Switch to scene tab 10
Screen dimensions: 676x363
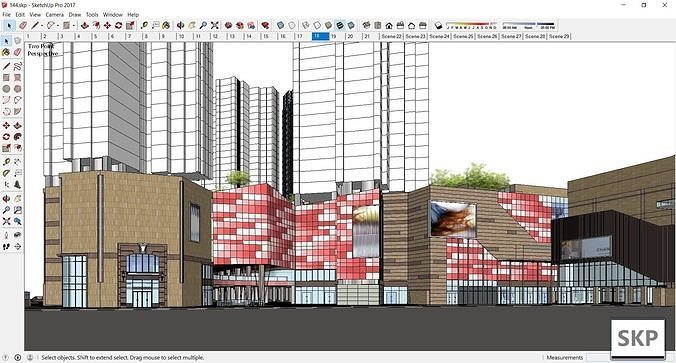click(x=185, y=37)
